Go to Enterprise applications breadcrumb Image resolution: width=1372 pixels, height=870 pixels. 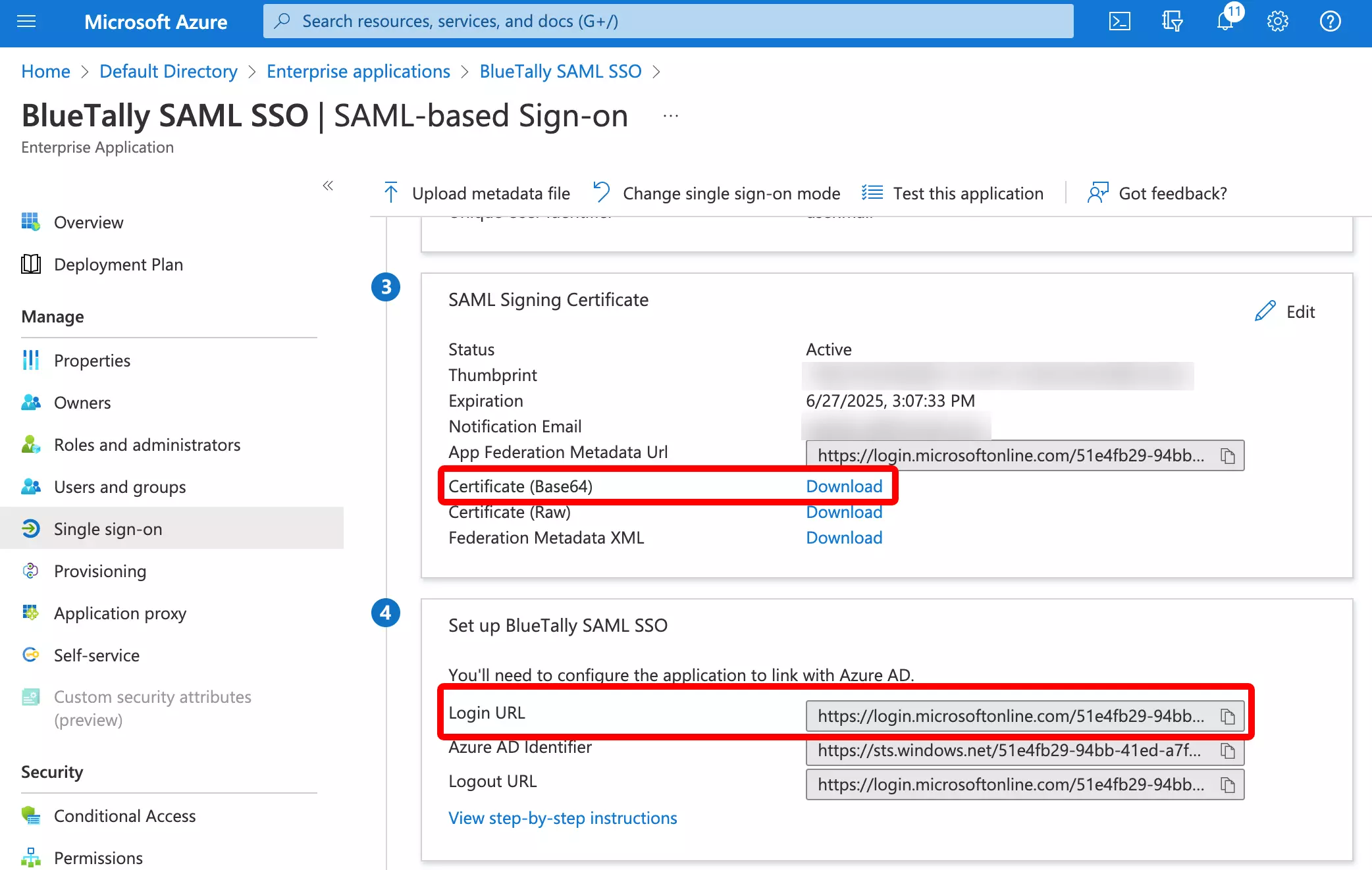click(358, 71)
